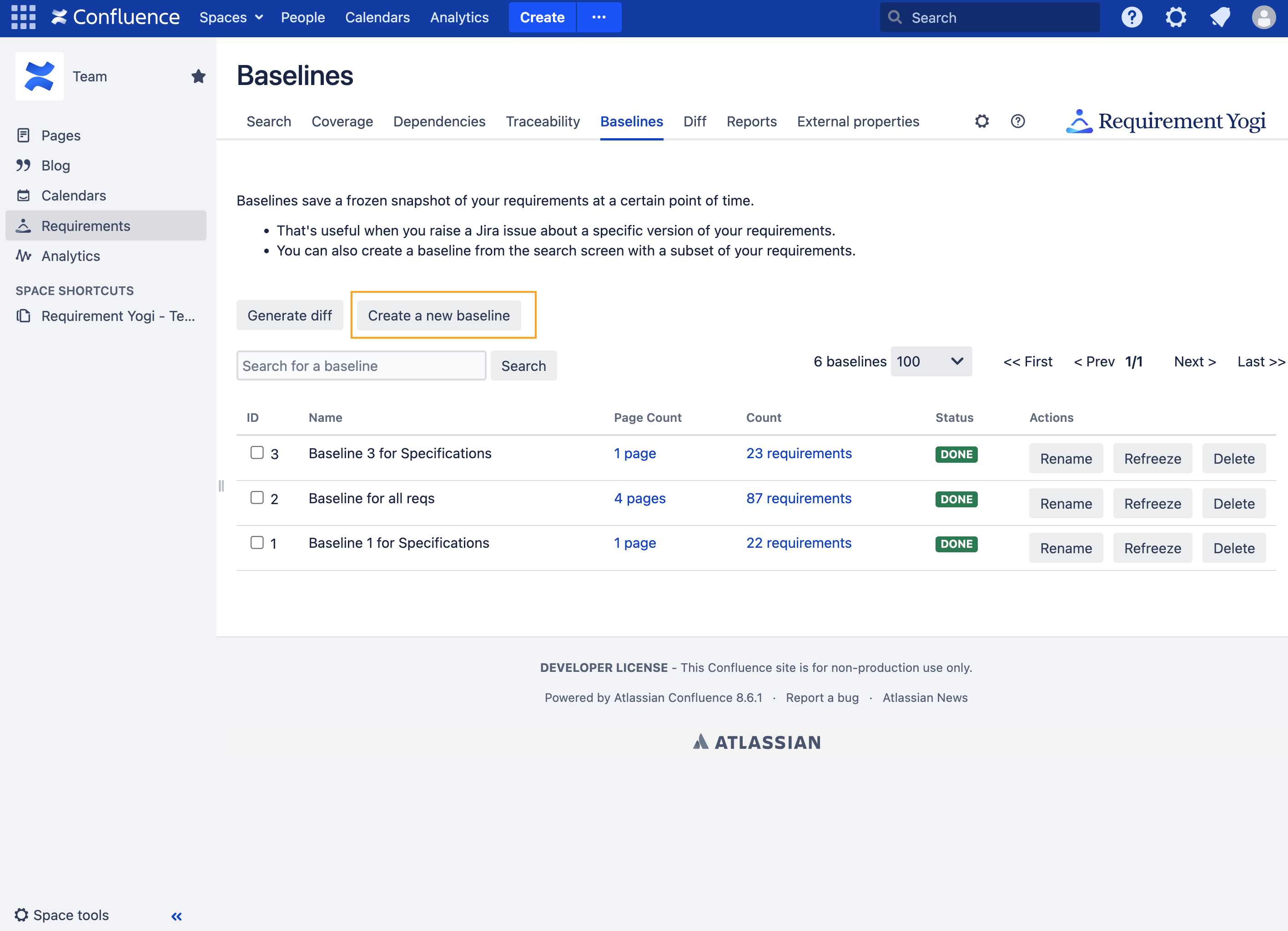Open the app switcher grid icon
The image size is (1288, 931).
[23, 17]
